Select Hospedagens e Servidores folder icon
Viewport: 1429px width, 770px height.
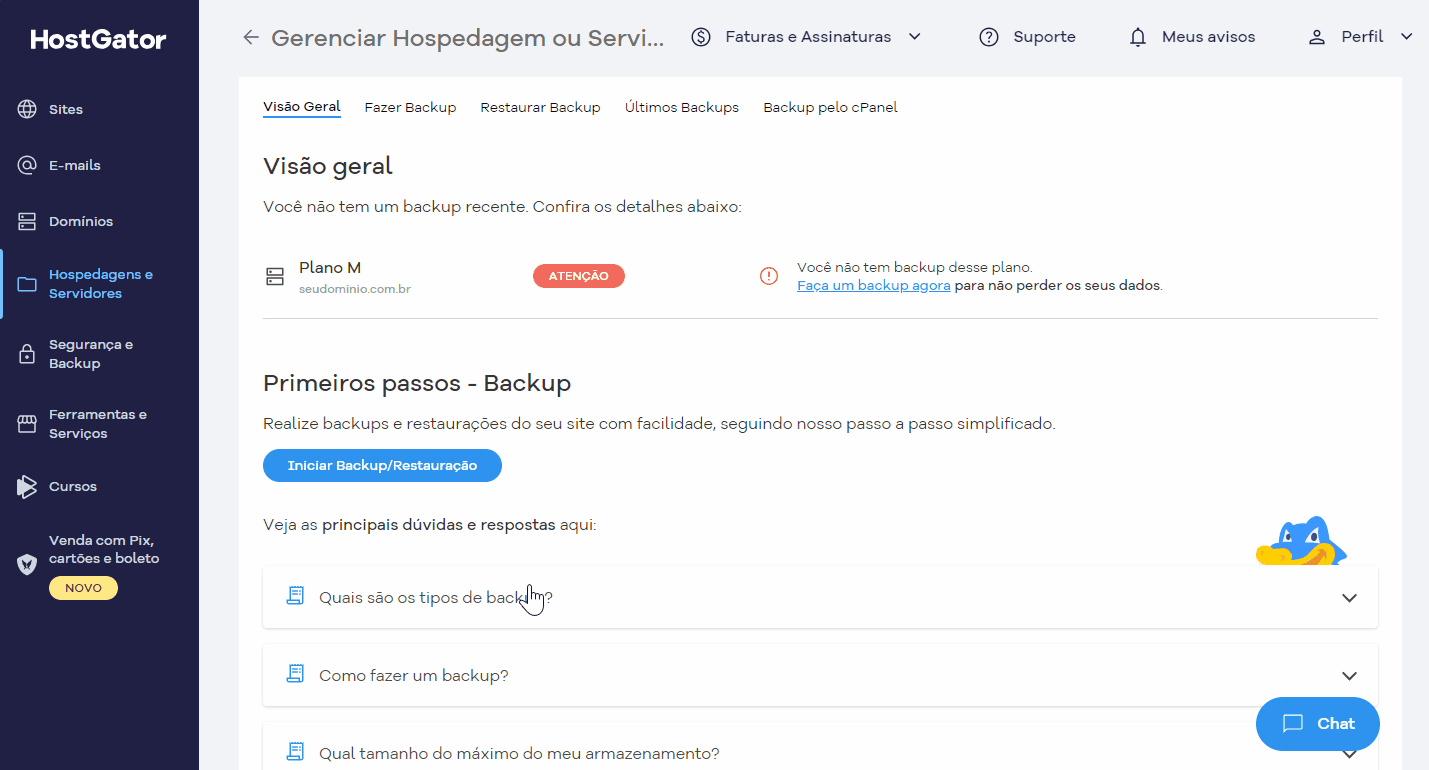27,284
